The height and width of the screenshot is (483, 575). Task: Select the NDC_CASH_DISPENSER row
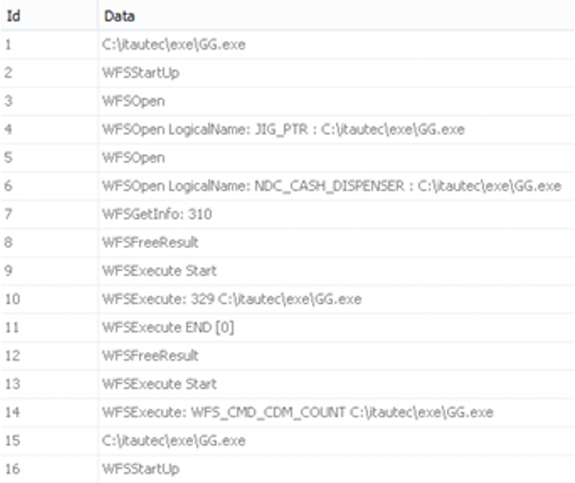click(x=288, y=186)
